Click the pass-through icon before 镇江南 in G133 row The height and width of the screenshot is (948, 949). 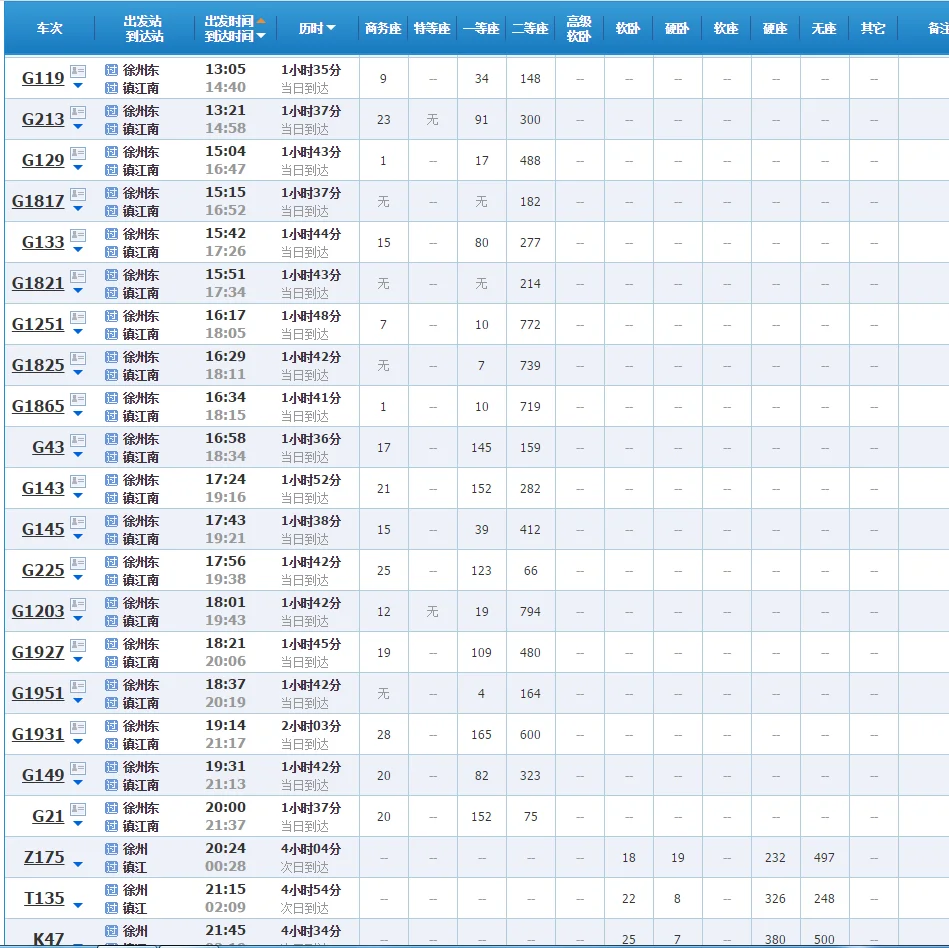pos(112,252)
